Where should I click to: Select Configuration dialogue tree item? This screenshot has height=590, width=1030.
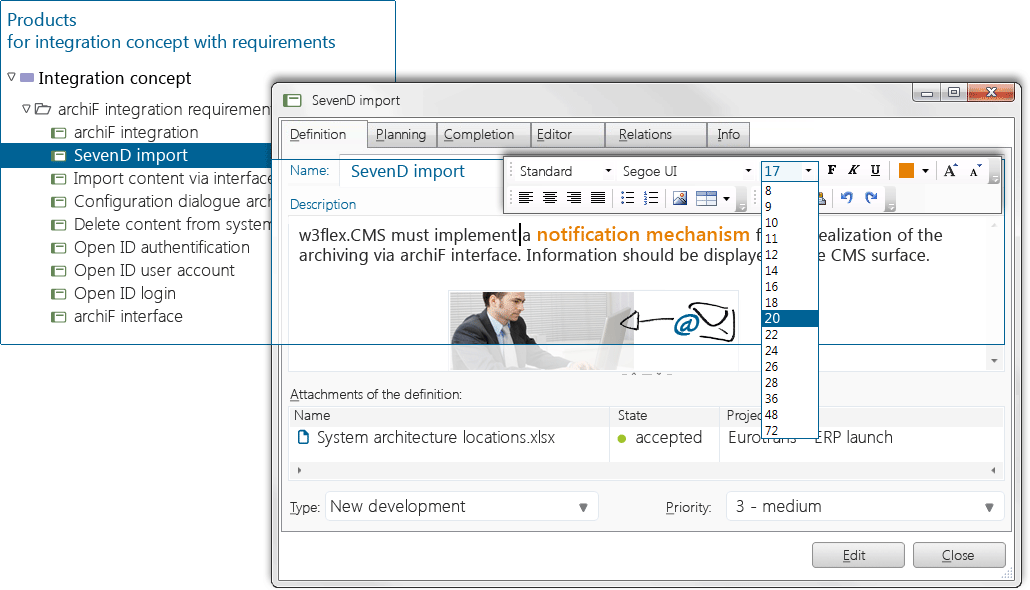click(172, 201)
